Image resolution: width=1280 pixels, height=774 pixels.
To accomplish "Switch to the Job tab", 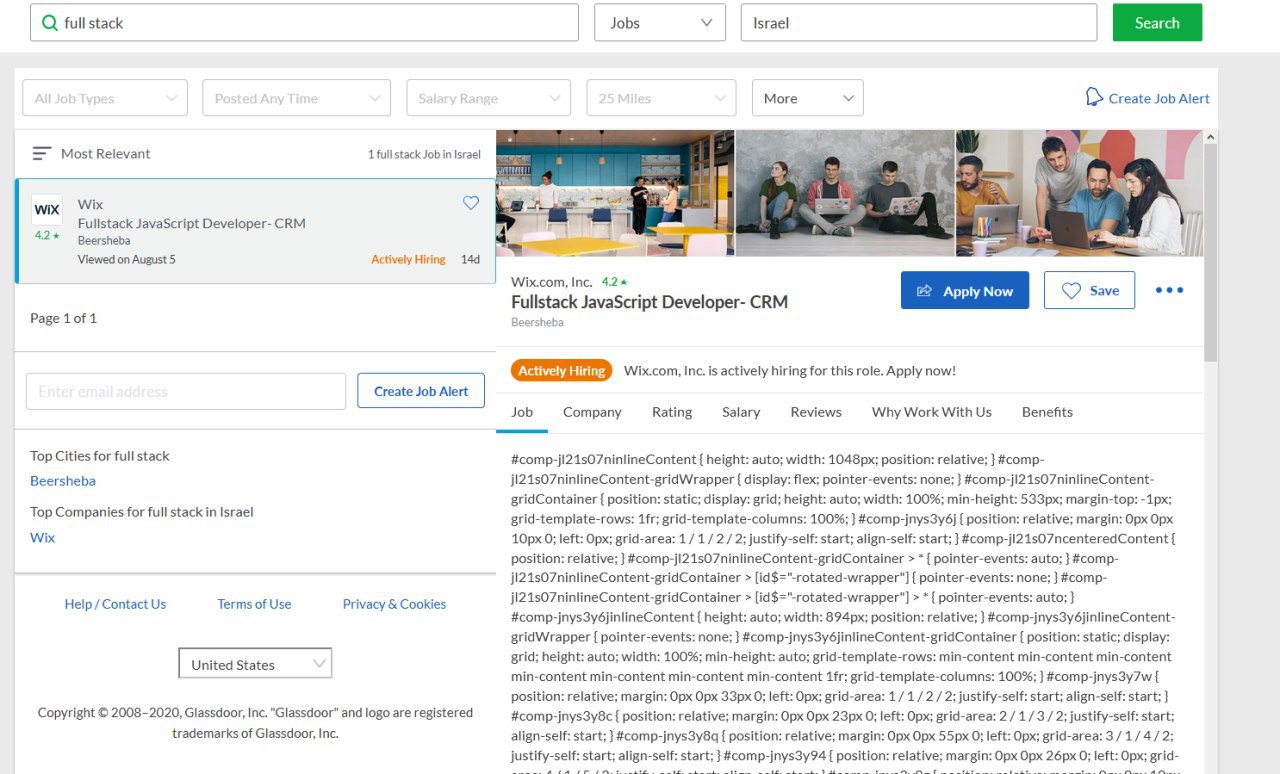I will click(x=522, y=412).
